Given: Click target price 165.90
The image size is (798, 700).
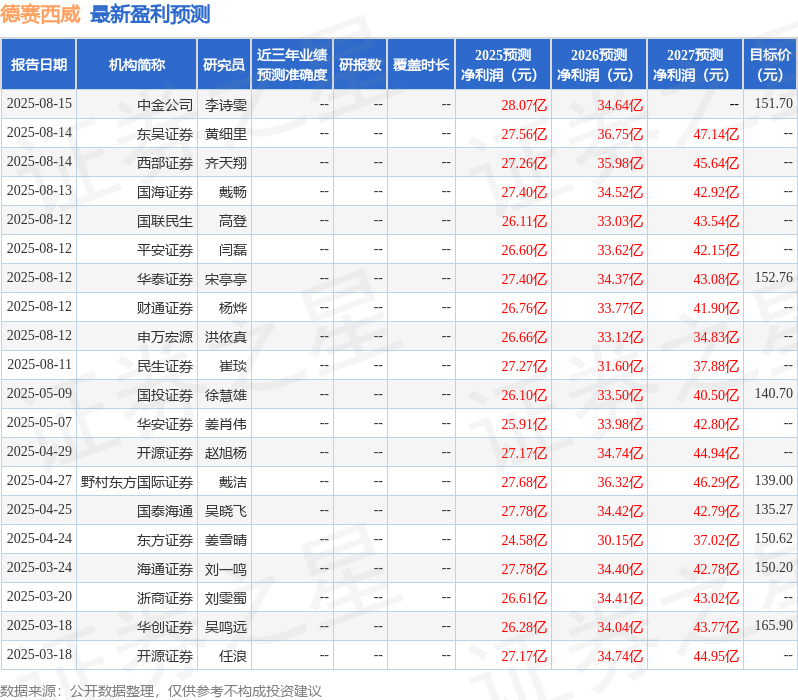Looking at the screenshot, I should [774, 626].
